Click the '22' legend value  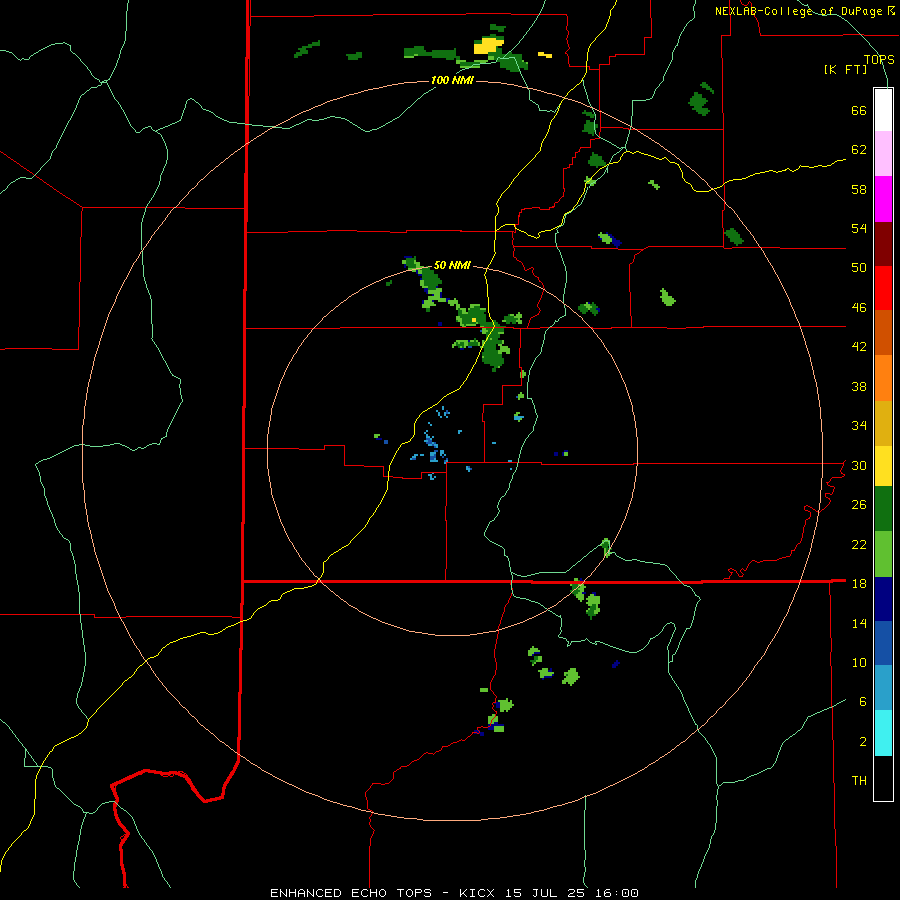click(859, 544)
